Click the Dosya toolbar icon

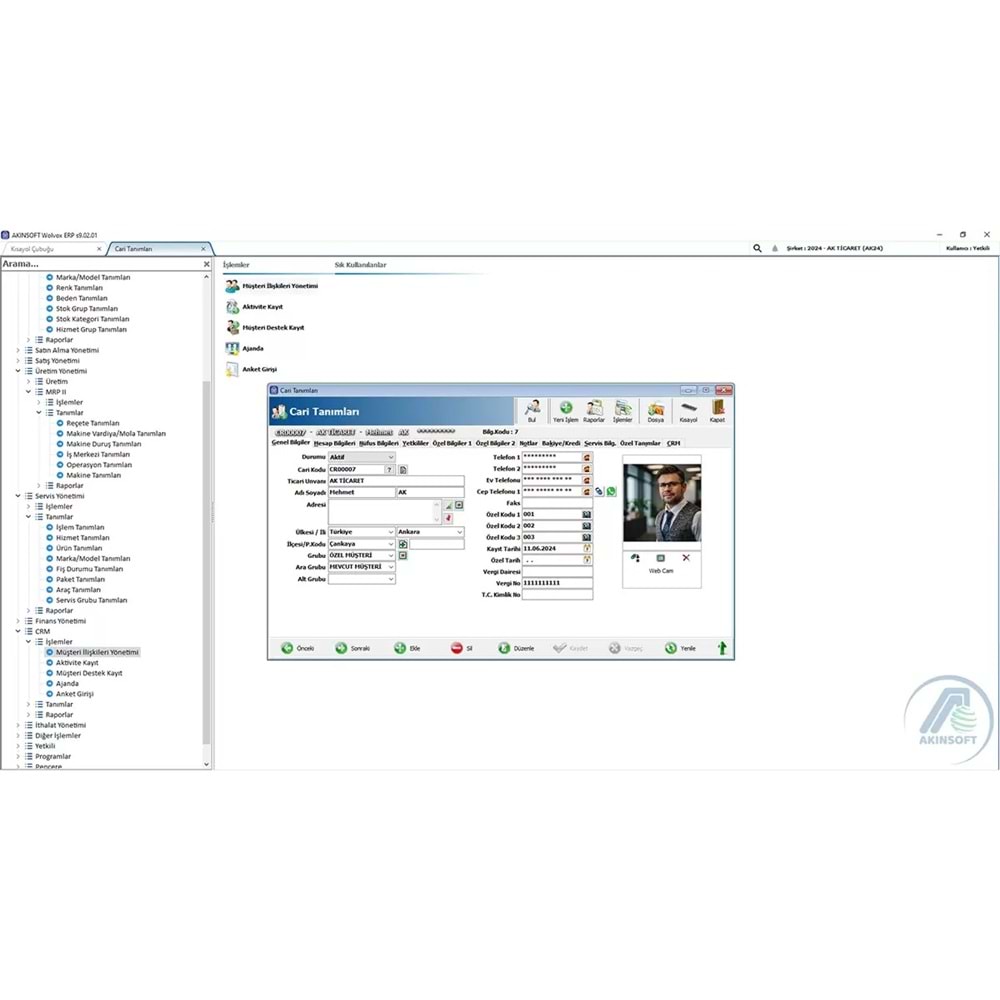[657, 409]
